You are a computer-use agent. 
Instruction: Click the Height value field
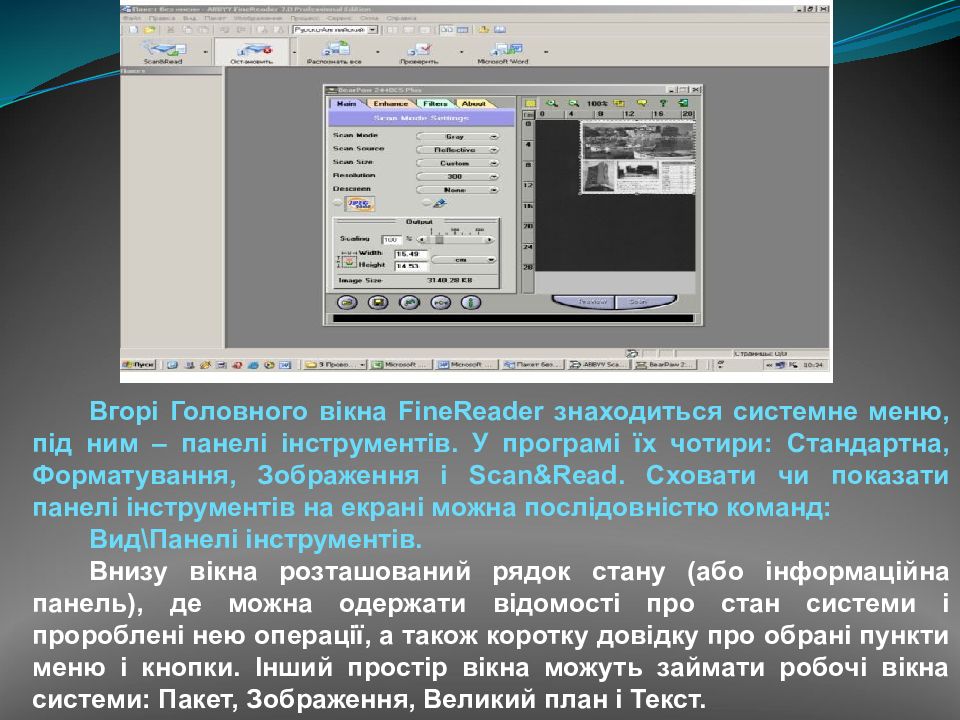pyautogui.click(x=411, y=266)
